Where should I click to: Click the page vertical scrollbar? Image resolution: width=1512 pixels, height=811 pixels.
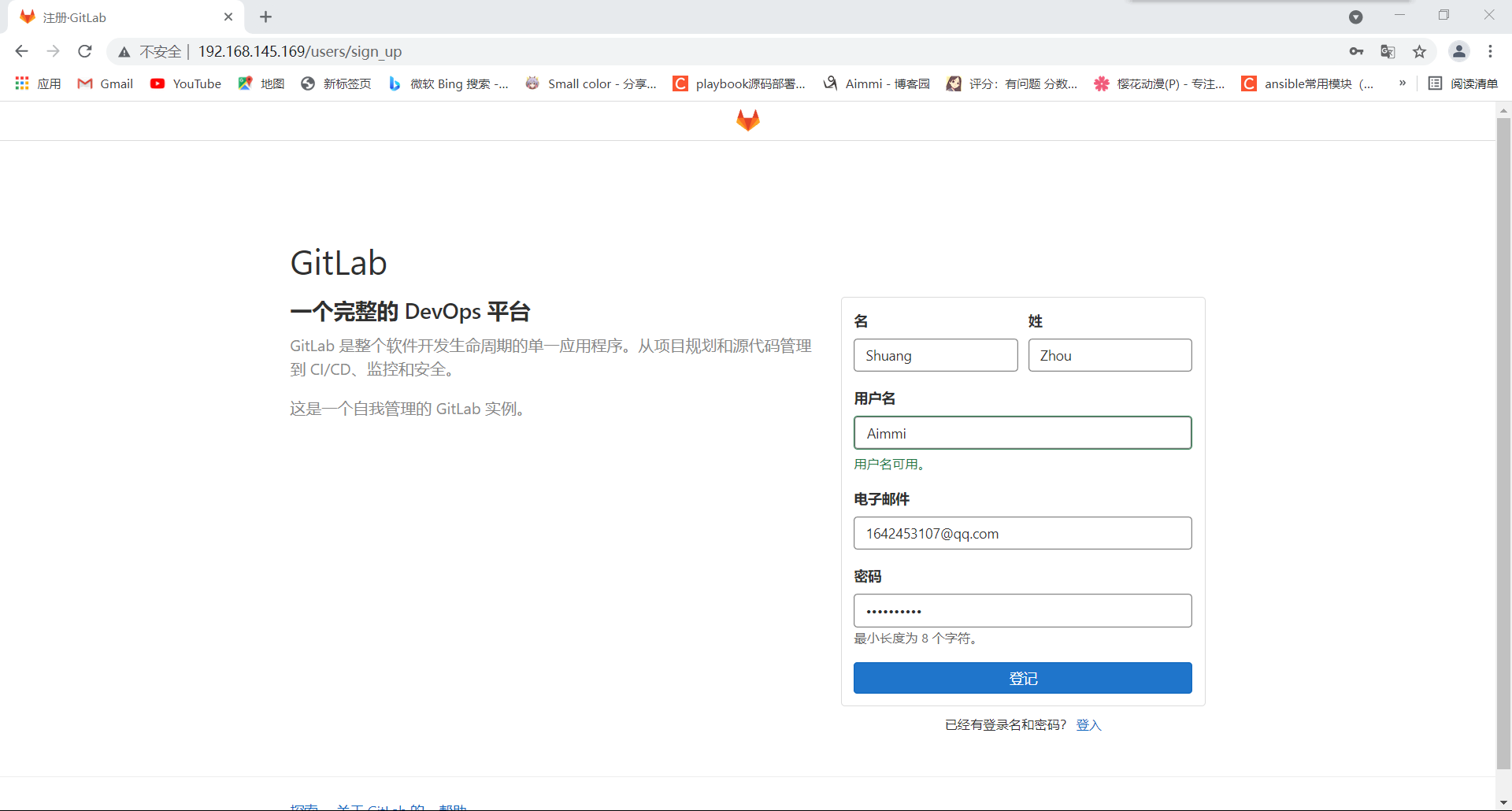pos(1503,443)
